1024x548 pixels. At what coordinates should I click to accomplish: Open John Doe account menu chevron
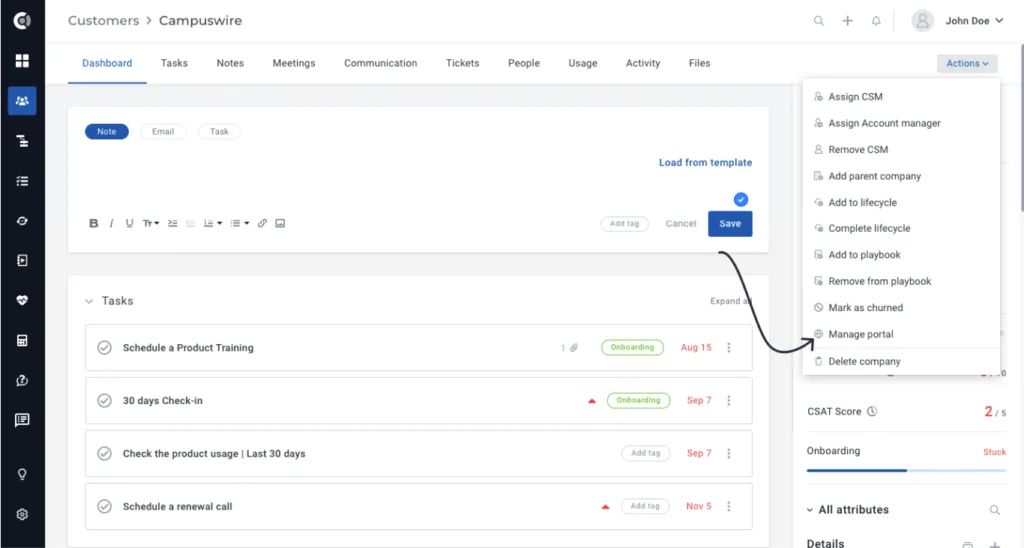[x=999, y=21]
